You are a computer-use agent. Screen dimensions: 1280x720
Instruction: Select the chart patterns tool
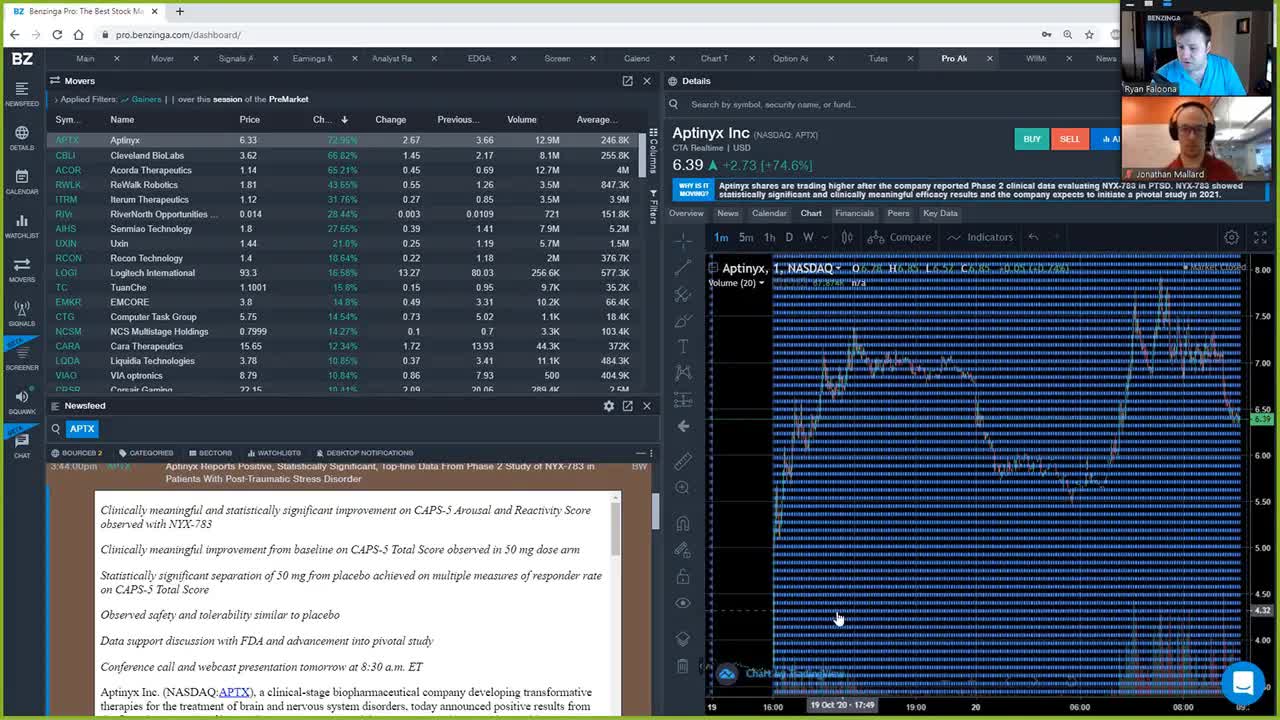click(683, 373)
